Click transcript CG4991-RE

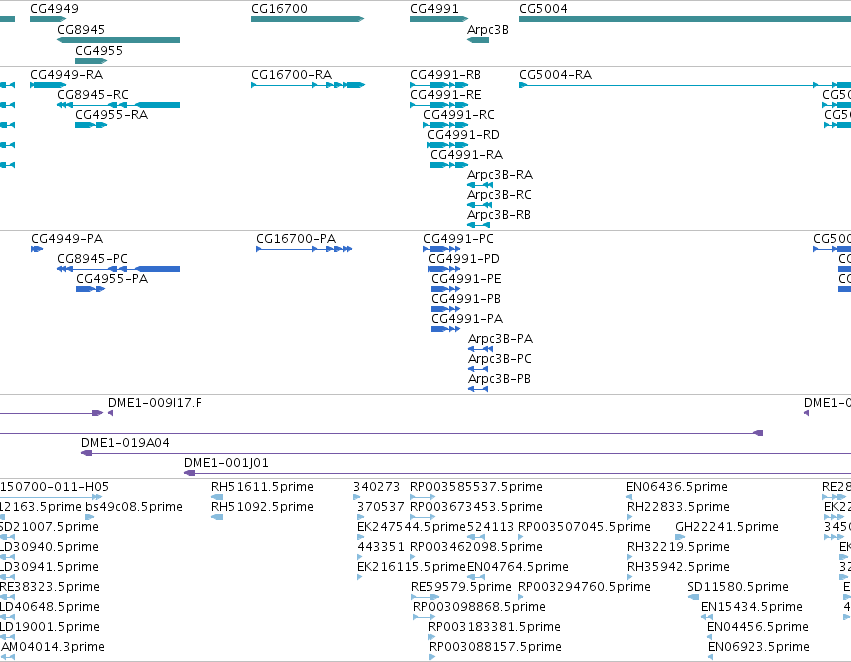point(446,94)
